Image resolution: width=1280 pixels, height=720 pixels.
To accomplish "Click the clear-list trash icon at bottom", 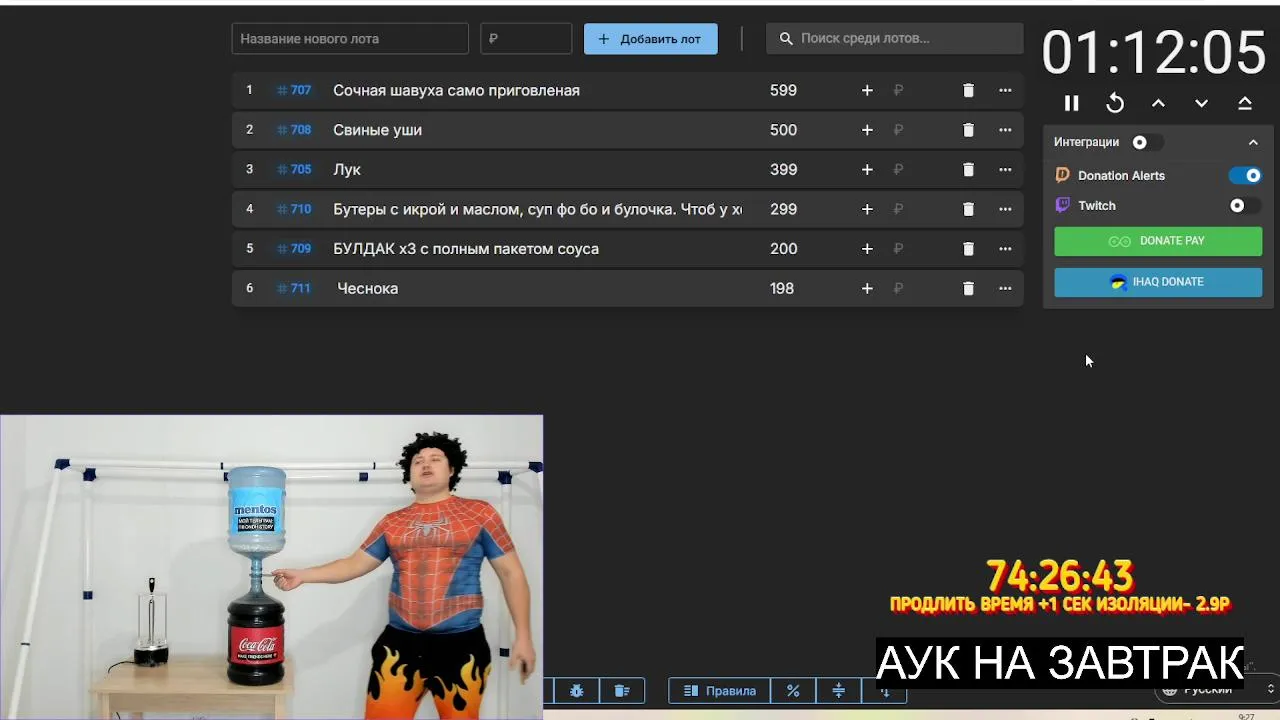I will tap(621, 691).
